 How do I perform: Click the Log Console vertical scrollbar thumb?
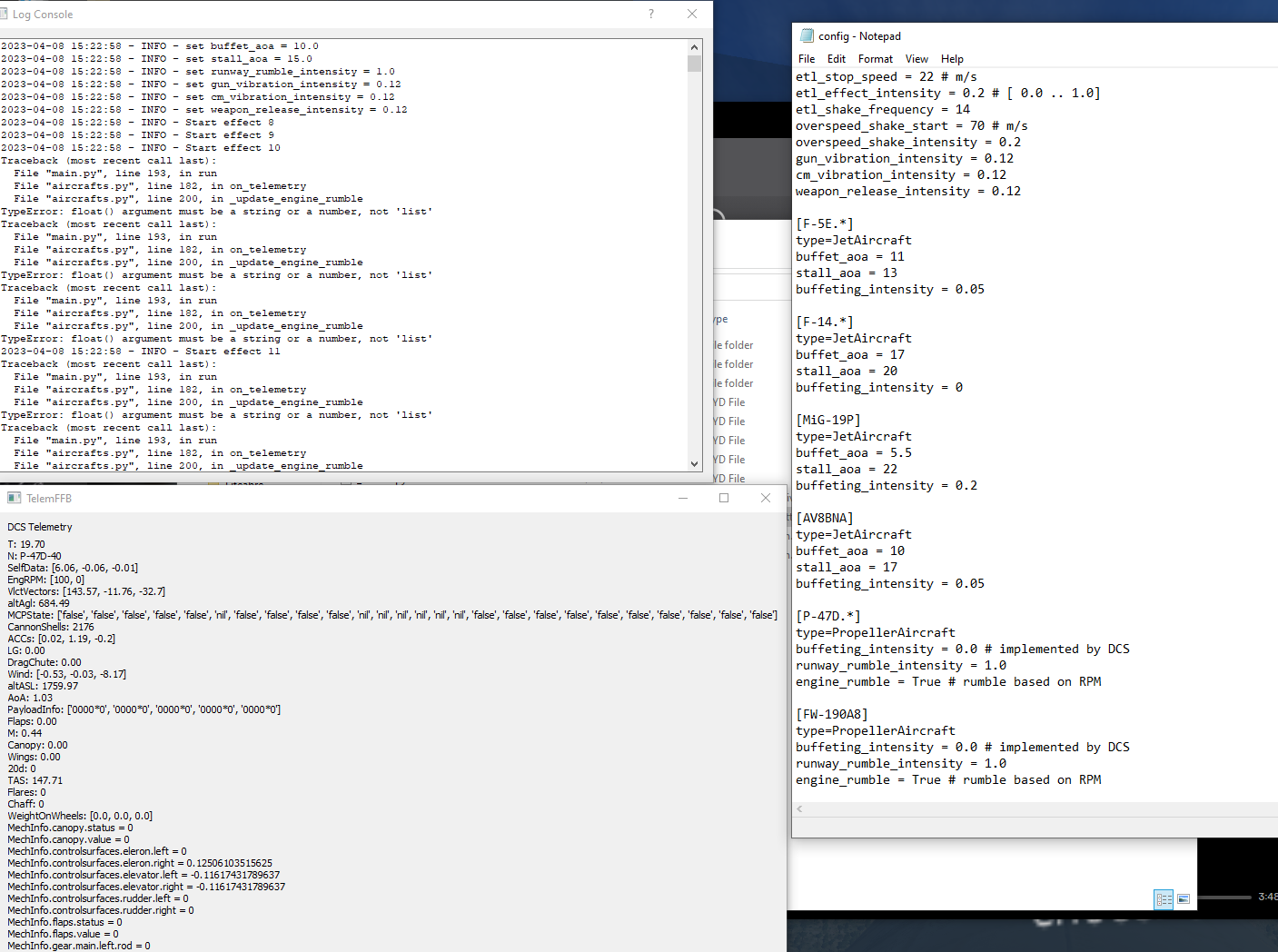(695, 64)
